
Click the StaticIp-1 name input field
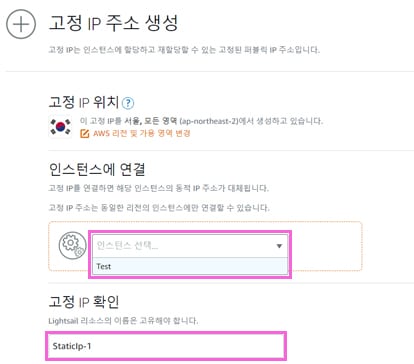coord(166,346)
